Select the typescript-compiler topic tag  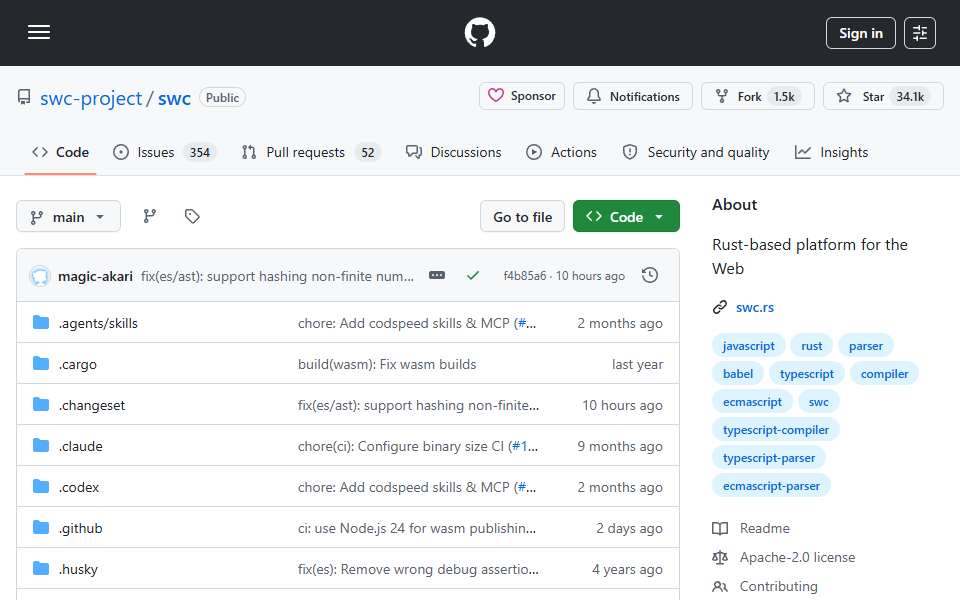pos(776,430)
